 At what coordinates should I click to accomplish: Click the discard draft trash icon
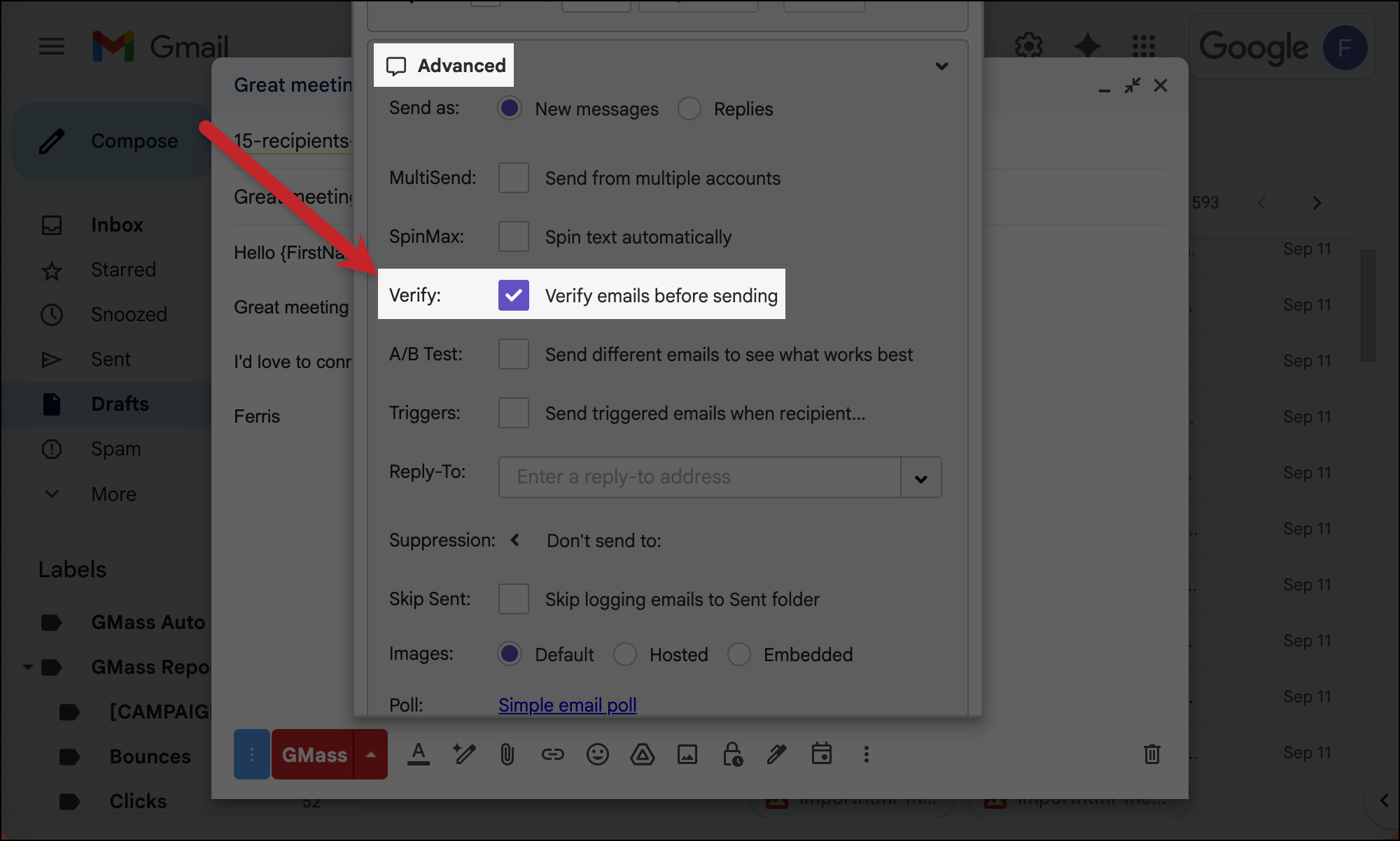1151,754
